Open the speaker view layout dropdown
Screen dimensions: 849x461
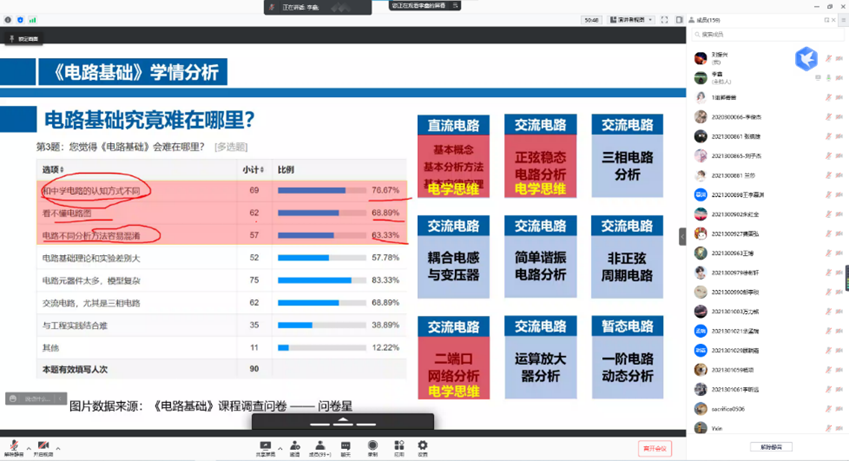coord(631,20)
